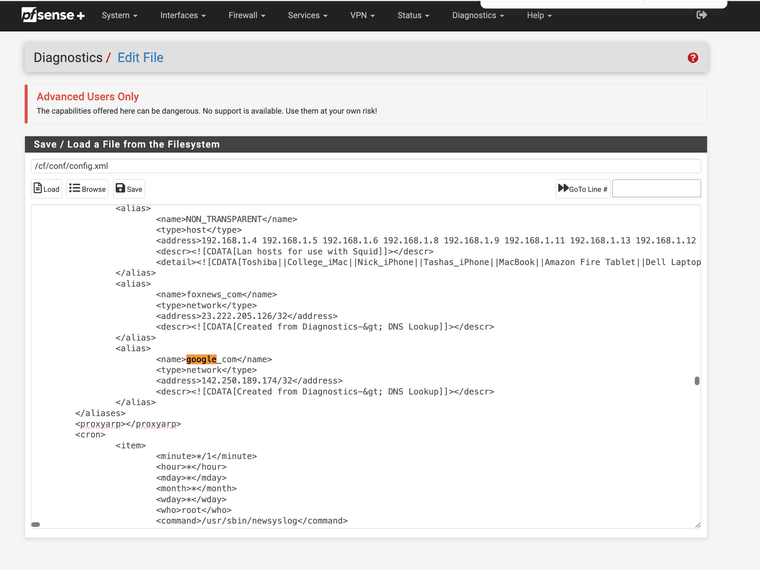Open the System dropdown menu
Screen dimensions: 760x570
[x=119, y=16]
